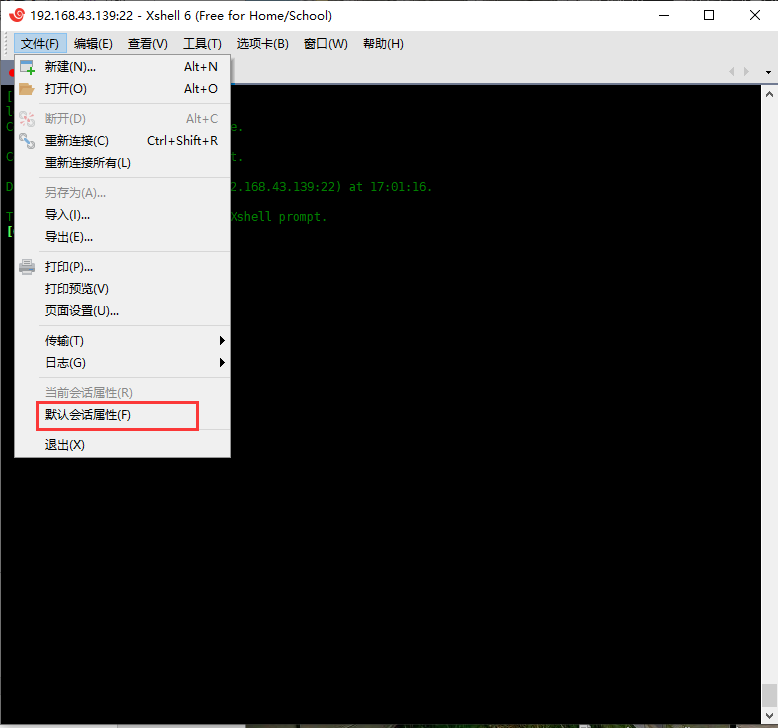Select 打印预览(V) menu entry

point(123,289)
